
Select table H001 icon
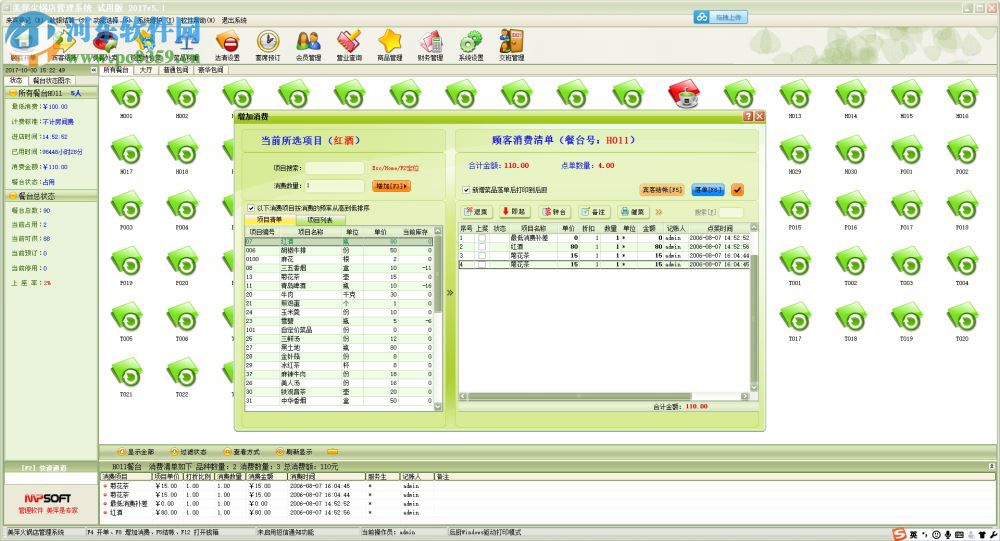point(126,96)
